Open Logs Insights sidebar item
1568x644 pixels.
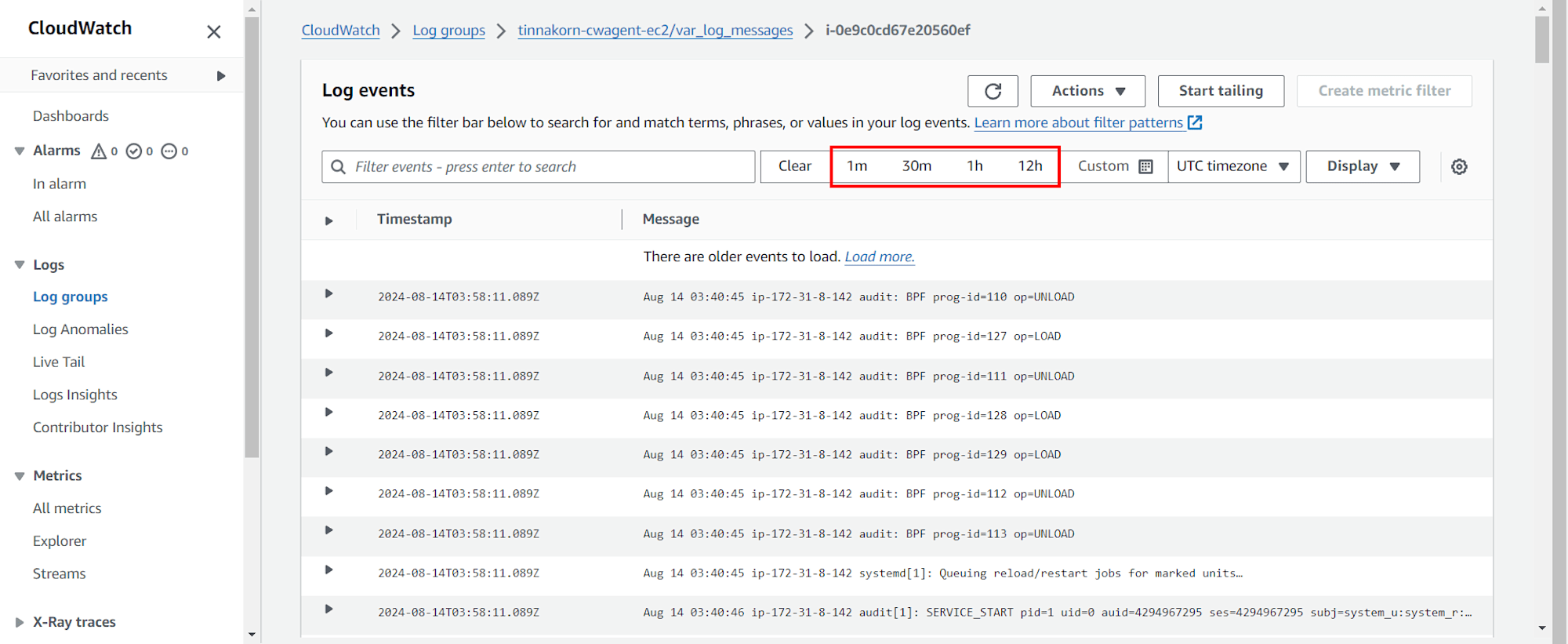point(75,395)
